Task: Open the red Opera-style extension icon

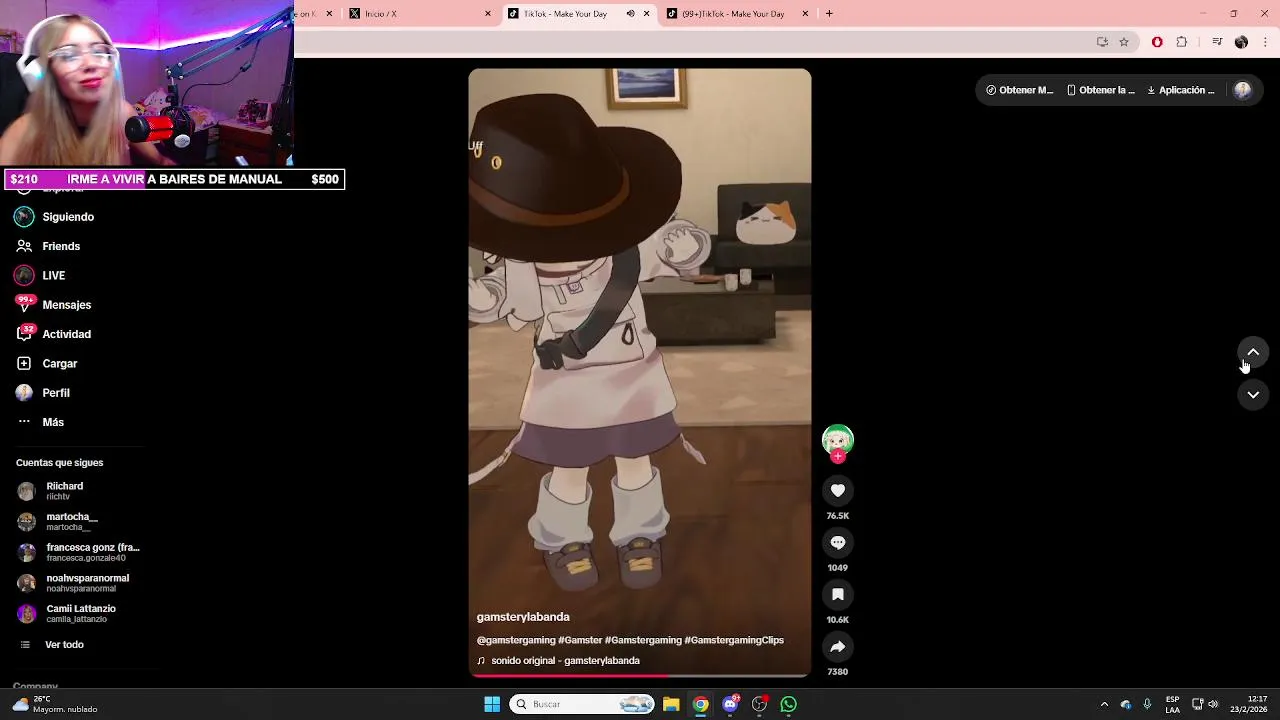Action: click(1157, 42)
